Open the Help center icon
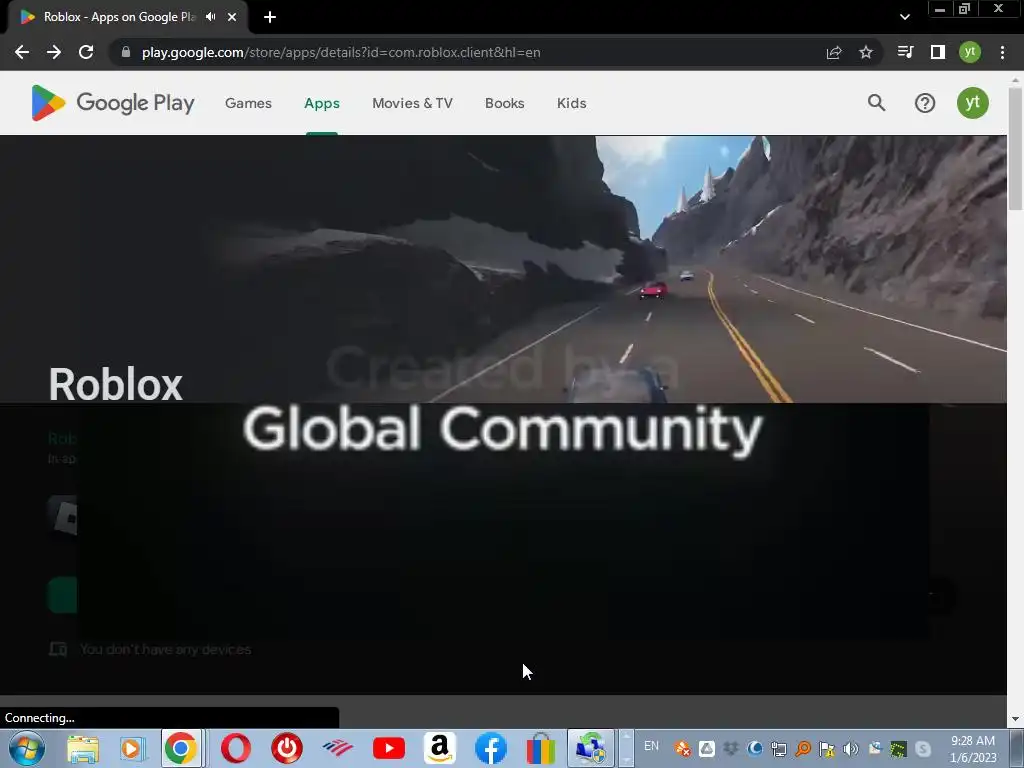 (925, 103)
